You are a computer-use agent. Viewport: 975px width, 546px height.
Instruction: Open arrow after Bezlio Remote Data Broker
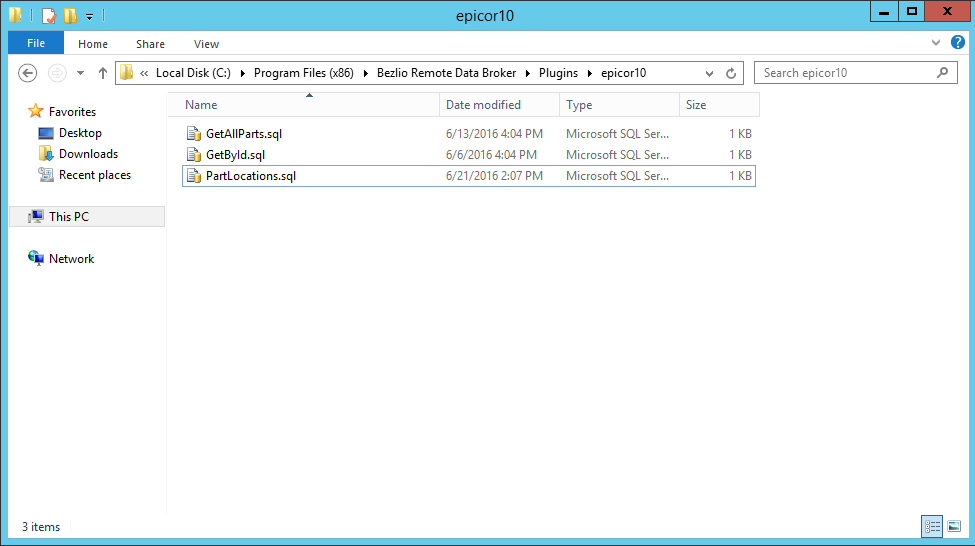pyautogui.click(x=528, y=73)
